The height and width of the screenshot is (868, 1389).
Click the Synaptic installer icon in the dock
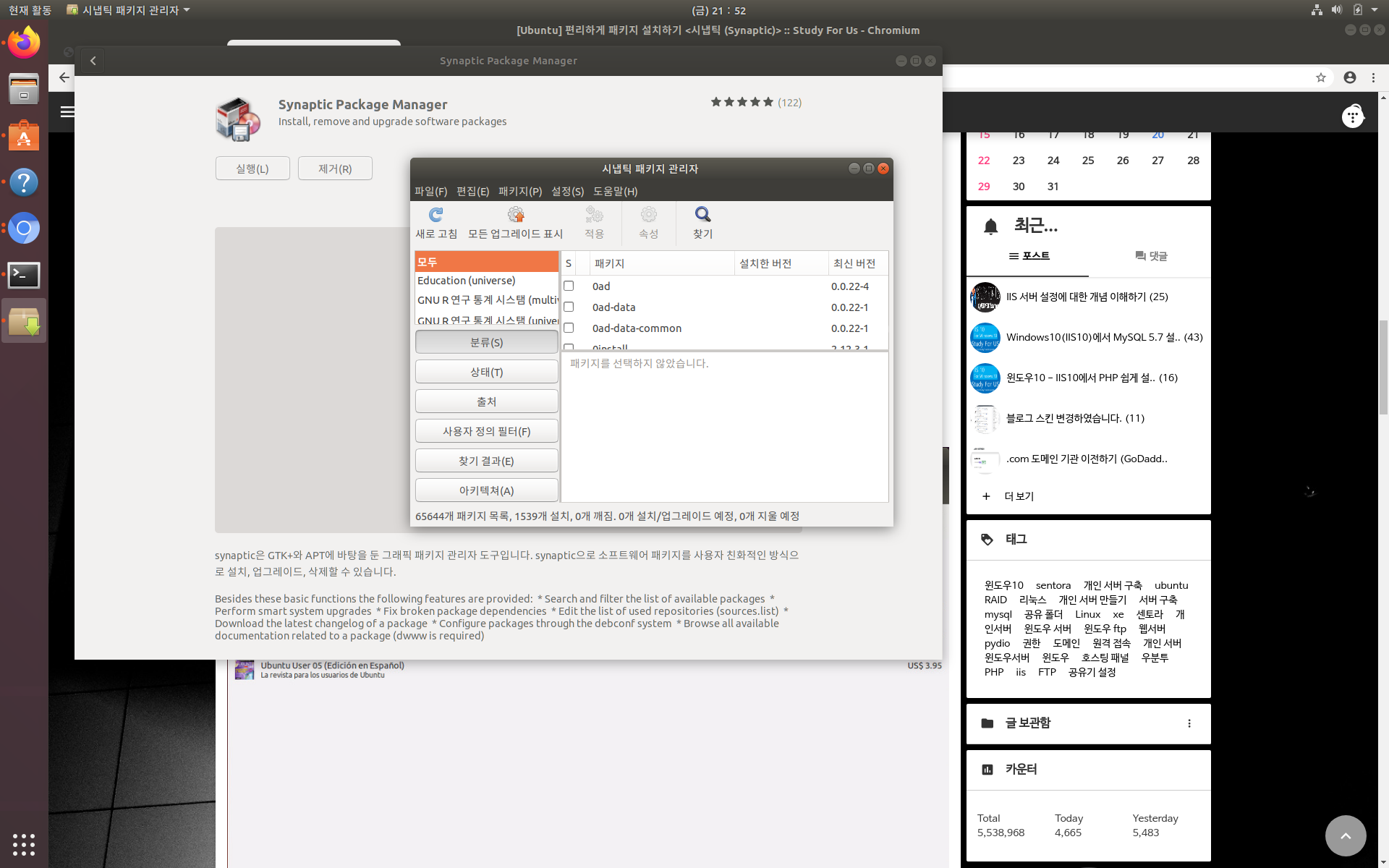(24, 321)
